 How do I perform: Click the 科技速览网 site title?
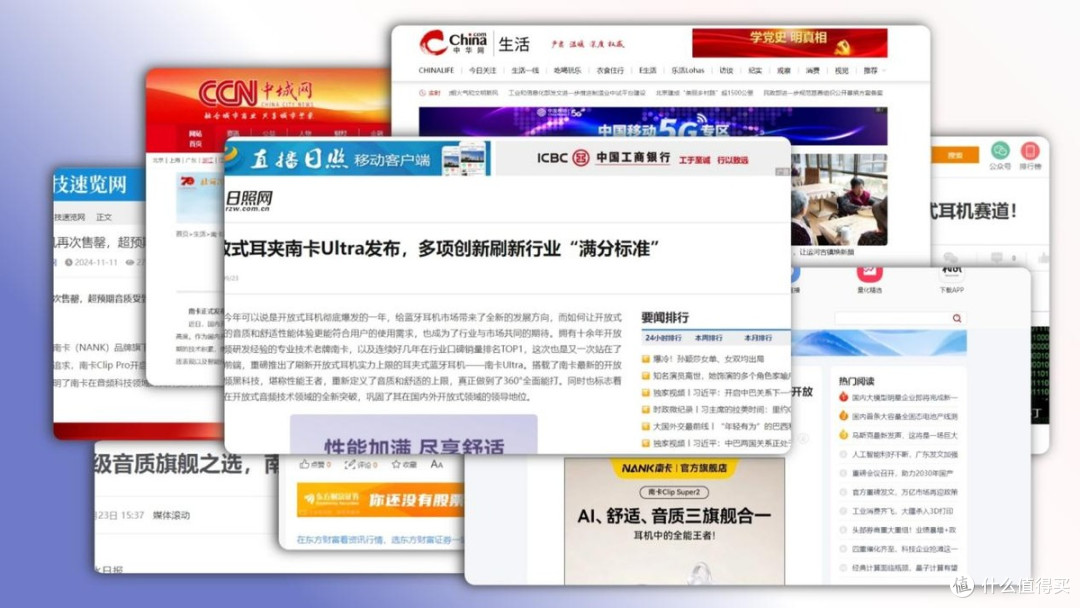click(90, 185)
